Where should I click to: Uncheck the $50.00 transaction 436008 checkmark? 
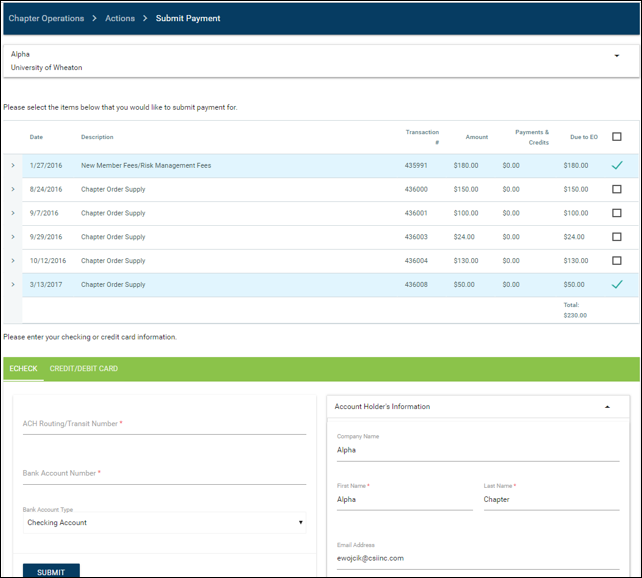(617, 284)
